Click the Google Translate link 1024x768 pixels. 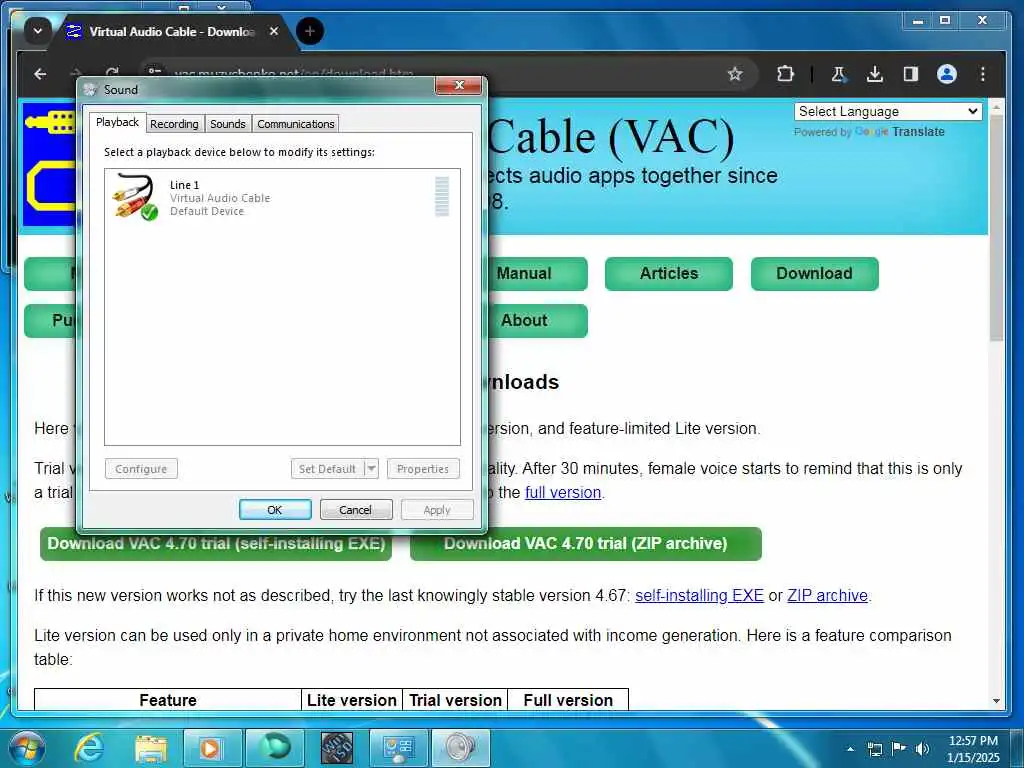[900, 132]
